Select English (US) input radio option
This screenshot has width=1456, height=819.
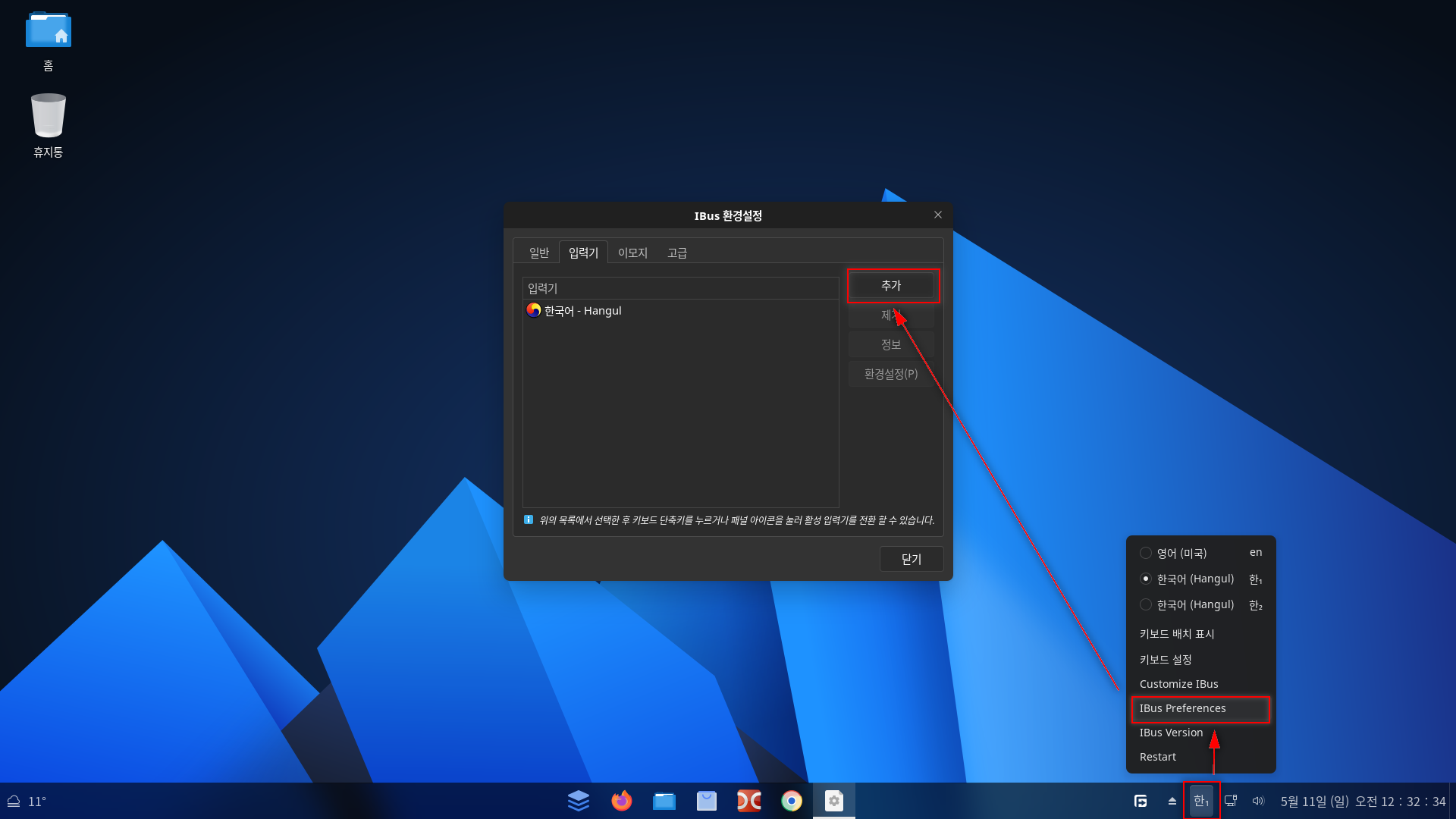pos(1146,554)
